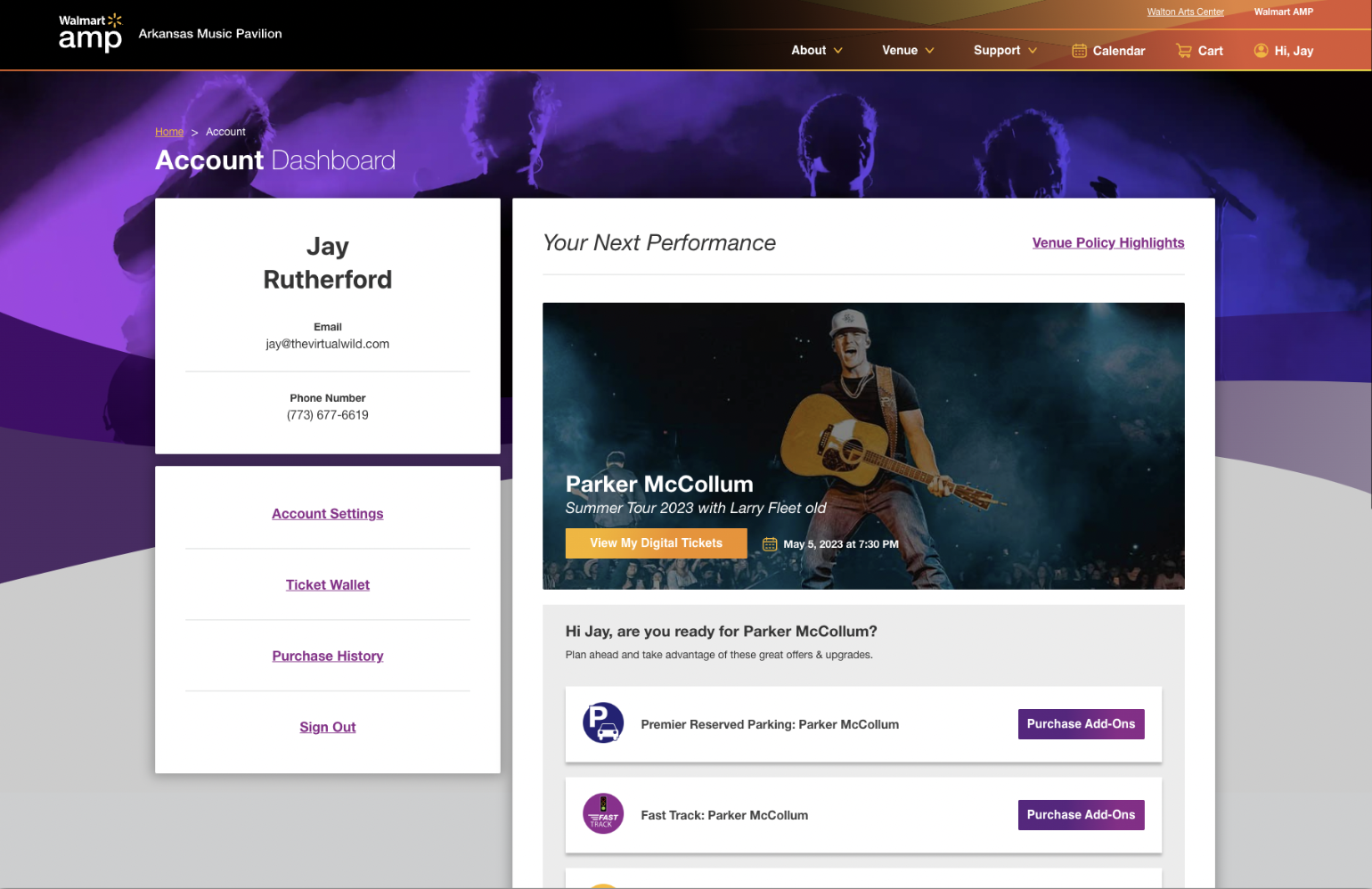Open Account Settings
This screenshot has width=1372, height=889.
[328, 514]
